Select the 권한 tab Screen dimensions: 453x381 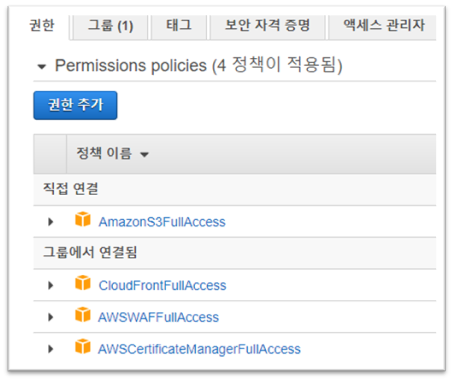(x=42, y=26)
